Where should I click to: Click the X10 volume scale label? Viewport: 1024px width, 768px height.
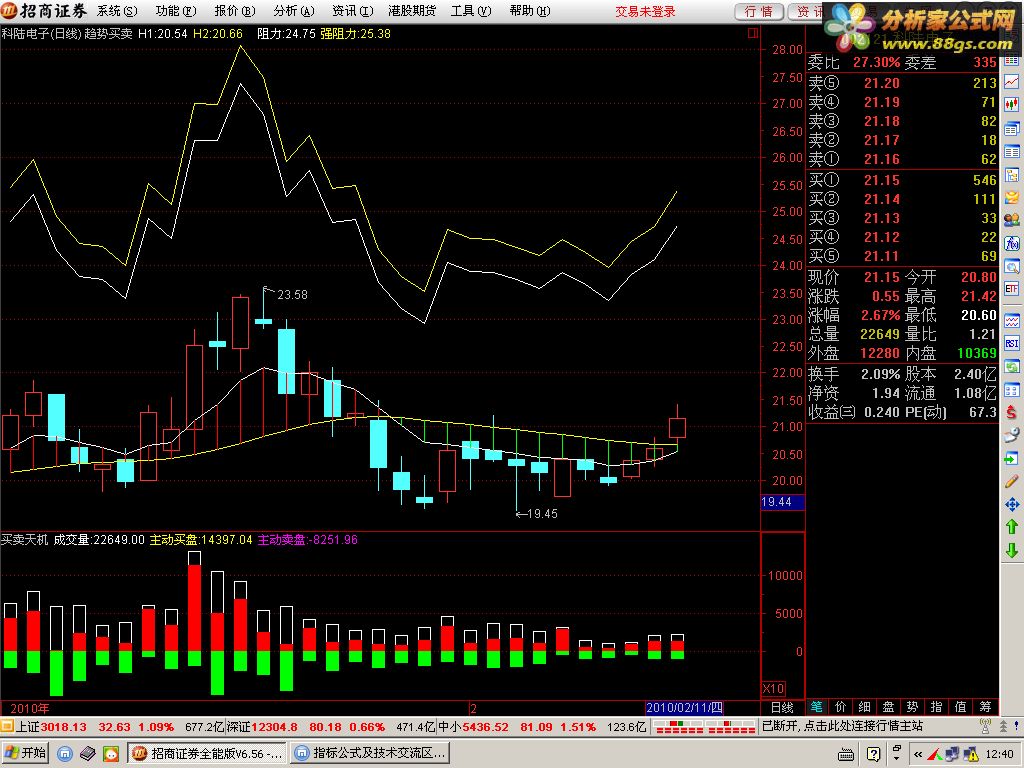tap(773, 688)
